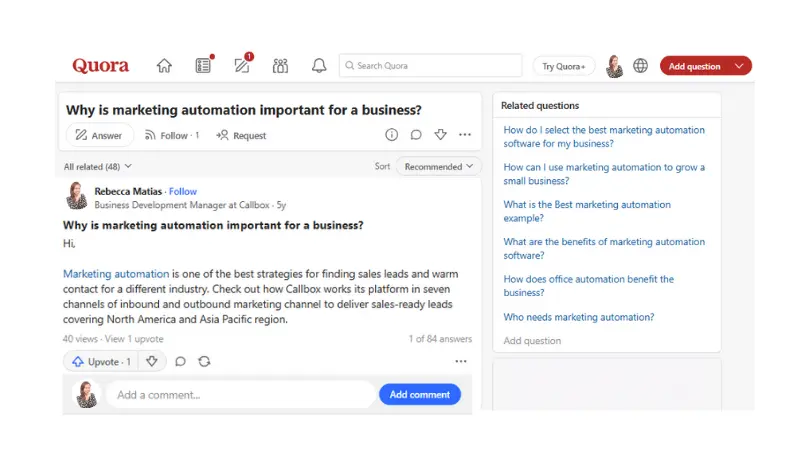Click the Search Quora field
800x450 pixels.
pos(431,66)
